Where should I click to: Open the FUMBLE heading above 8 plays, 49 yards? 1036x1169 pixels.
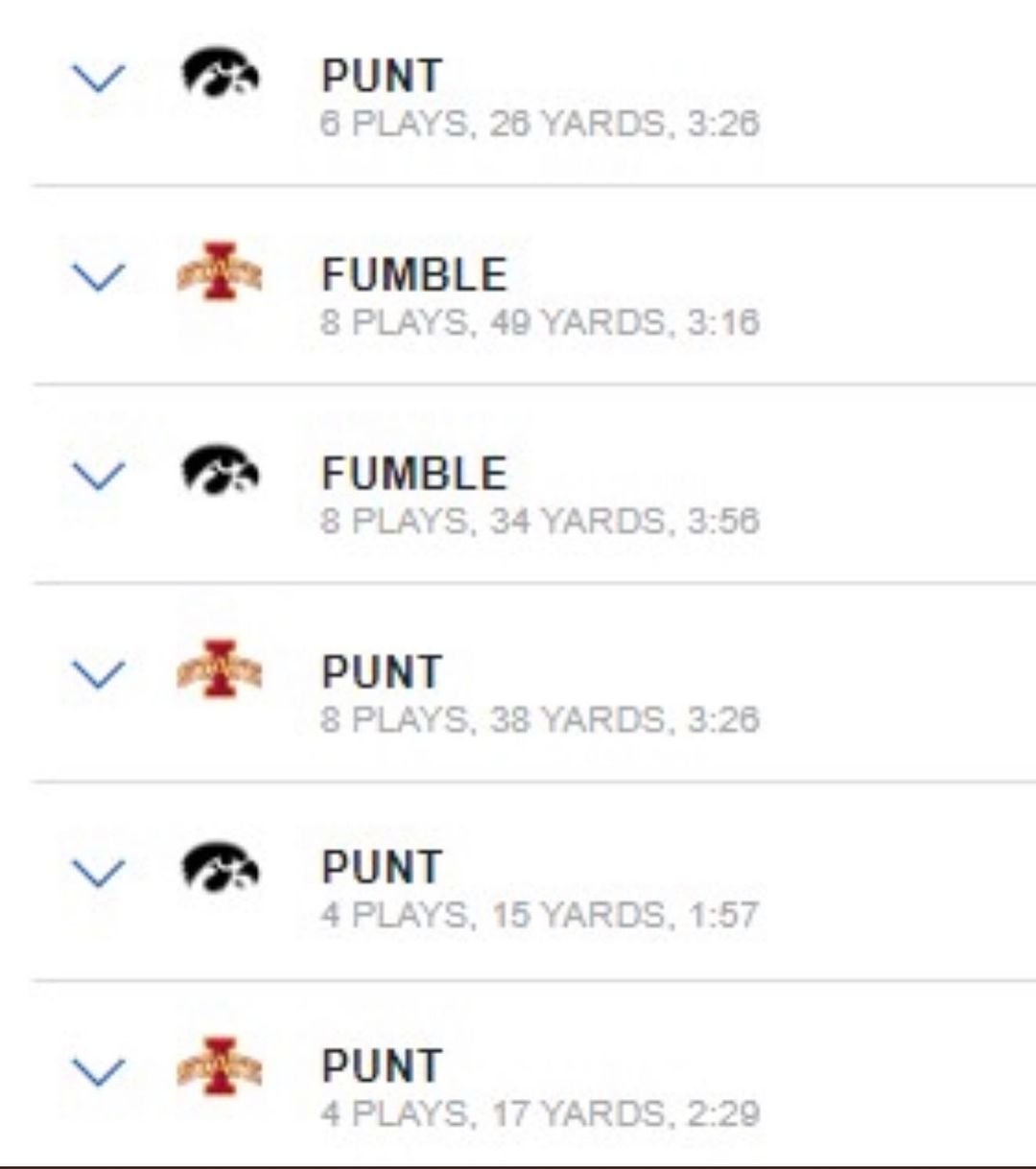click(x=413, y=275)
